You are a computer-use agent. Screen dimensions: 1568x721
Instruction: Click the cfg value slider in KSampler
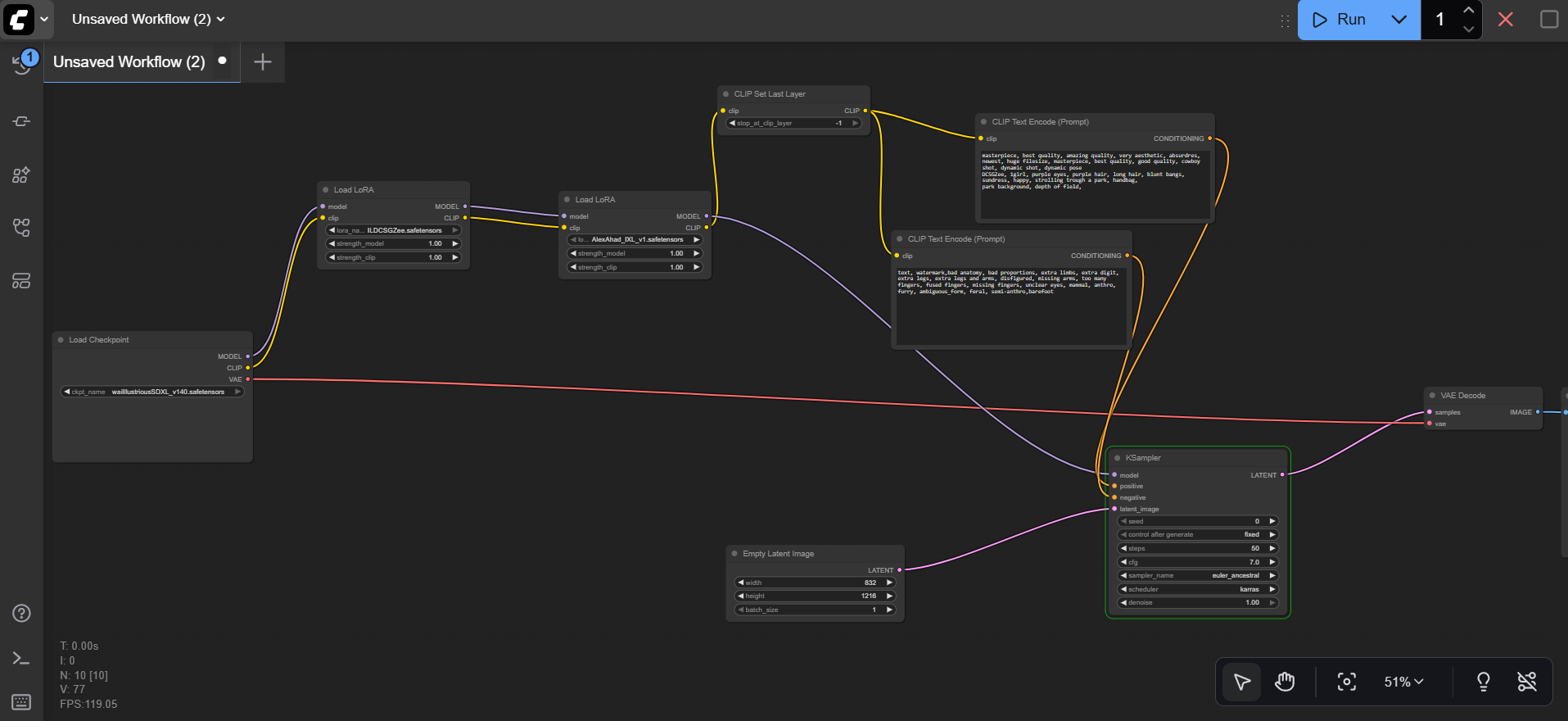tap(1197, 562)
